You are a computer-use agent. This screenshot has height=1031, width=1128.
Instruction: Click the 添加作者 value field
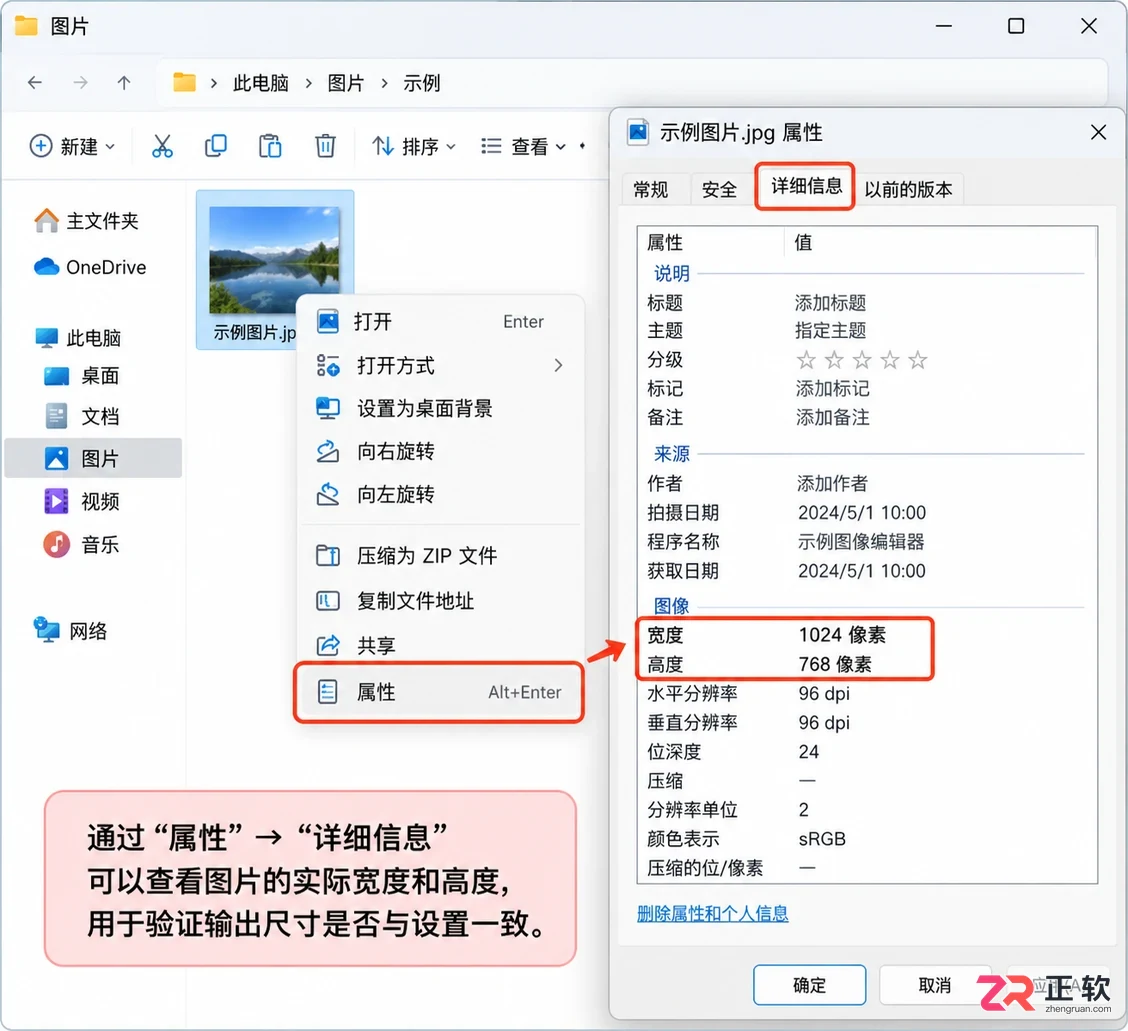coord(832,483)
